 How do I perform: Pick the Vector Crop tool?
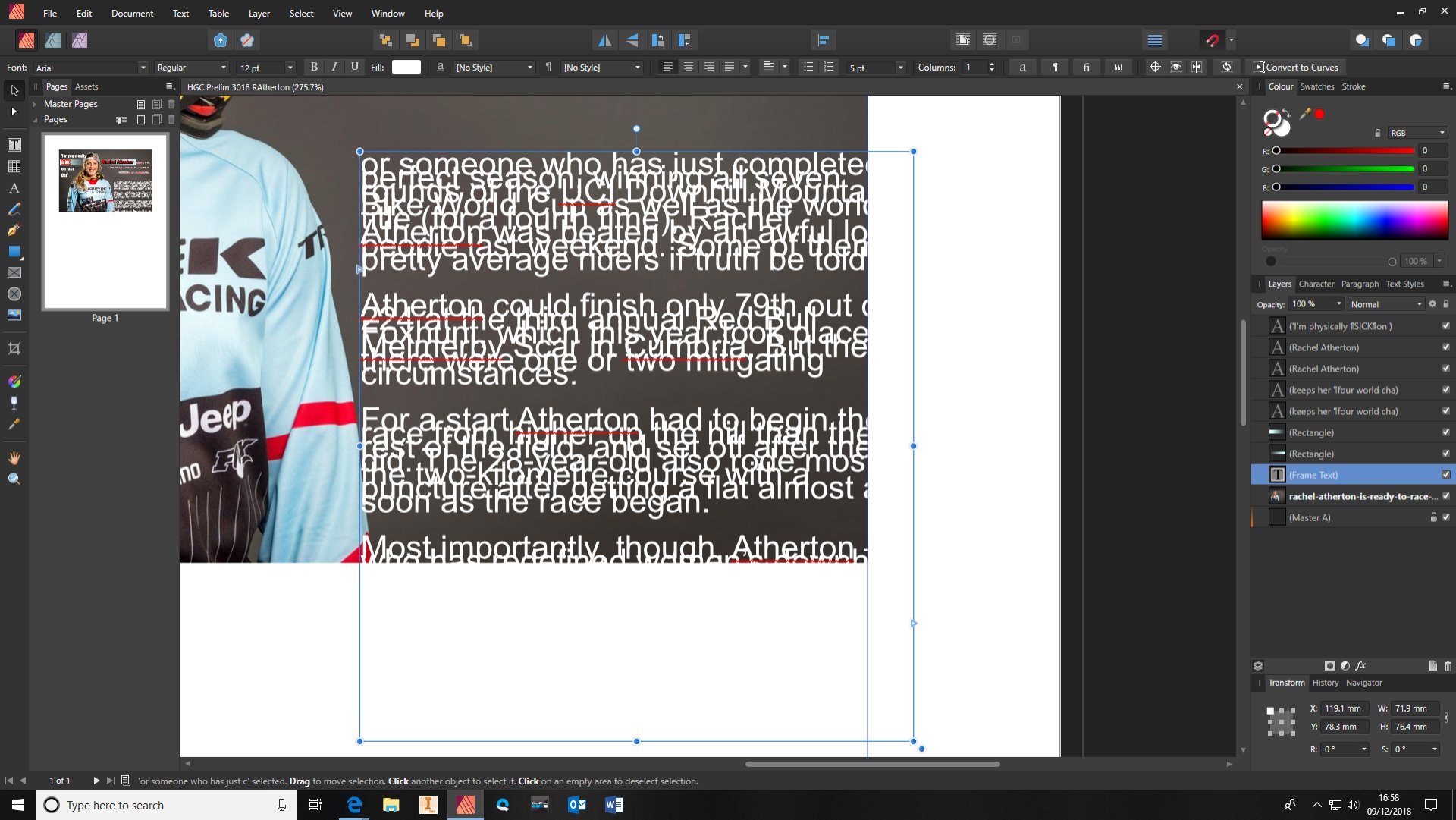click(14, 349)
